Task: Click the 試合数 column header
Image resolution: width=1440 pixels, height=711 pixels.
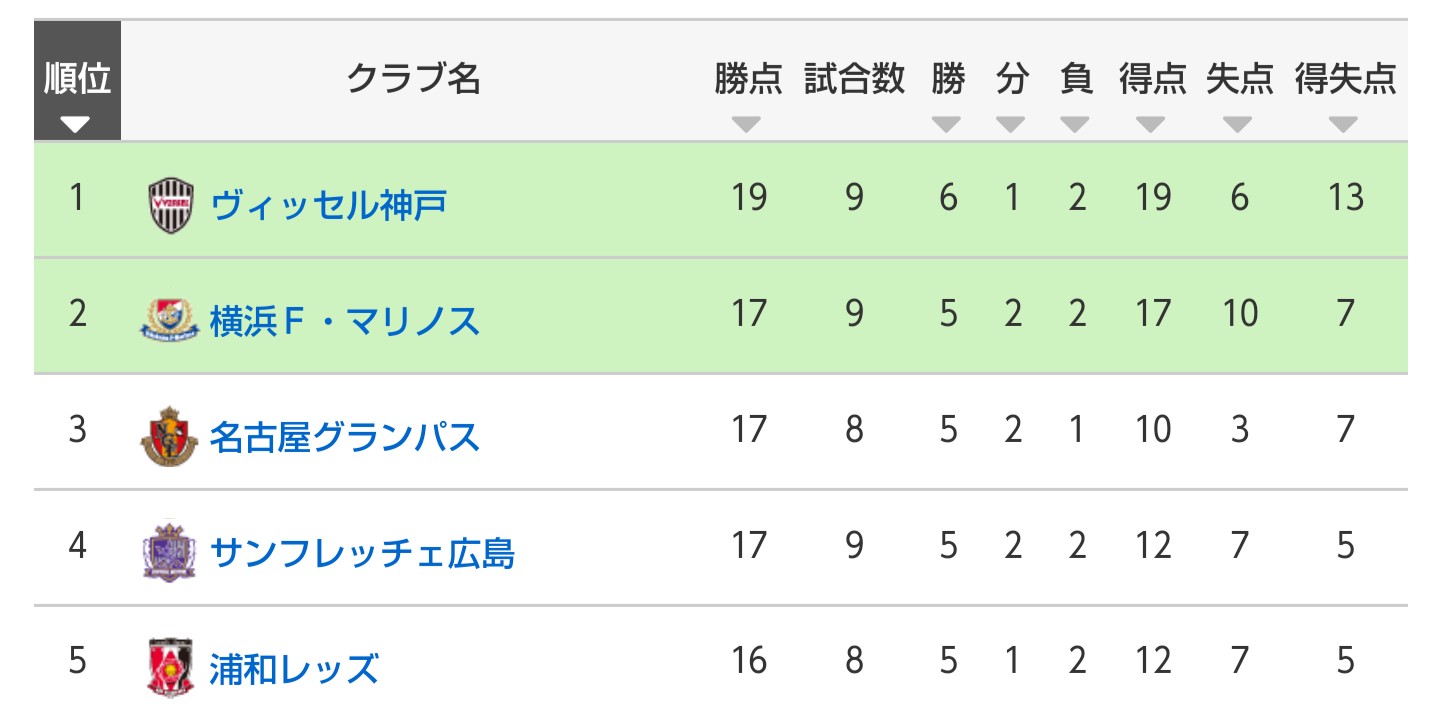Action: (854, 78)
